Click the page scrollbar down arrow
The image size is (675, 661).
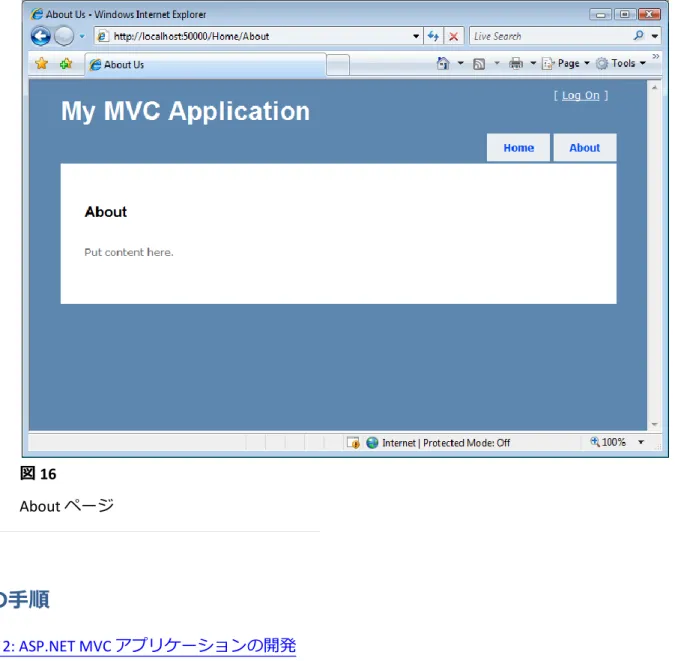pos(654,424)
